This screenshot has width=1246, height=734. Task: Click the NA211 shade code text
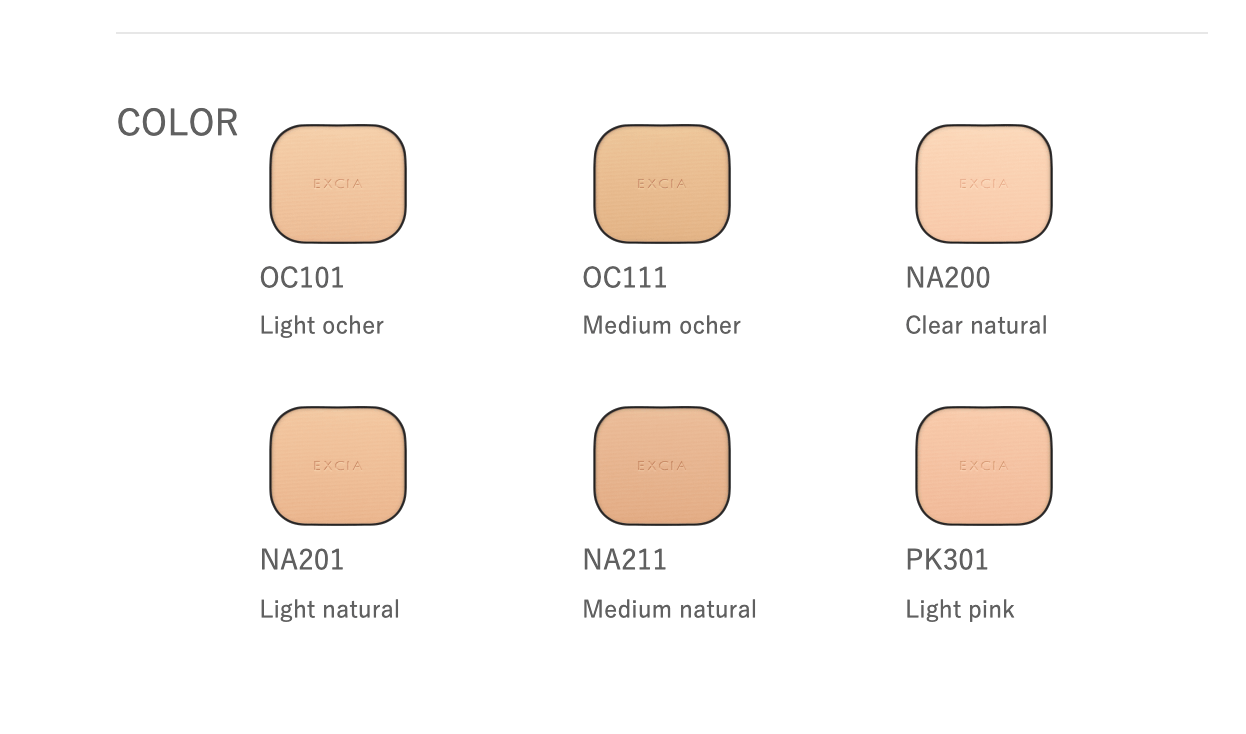625,561
